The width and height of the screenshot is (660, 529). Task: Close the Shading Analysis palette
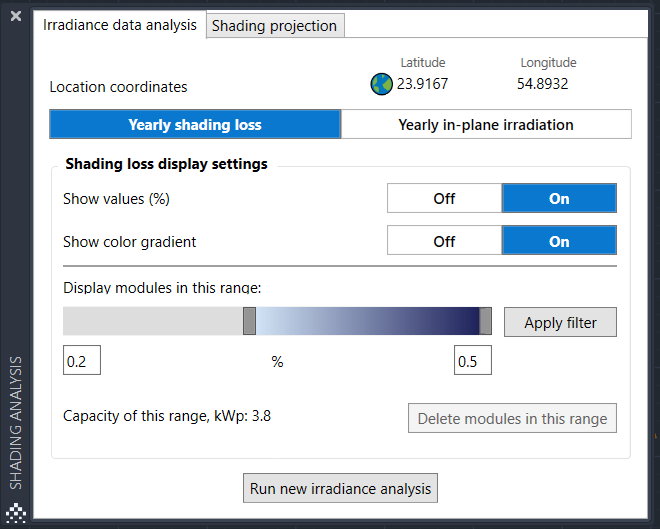pyautogui.click(x=16, y=17)
